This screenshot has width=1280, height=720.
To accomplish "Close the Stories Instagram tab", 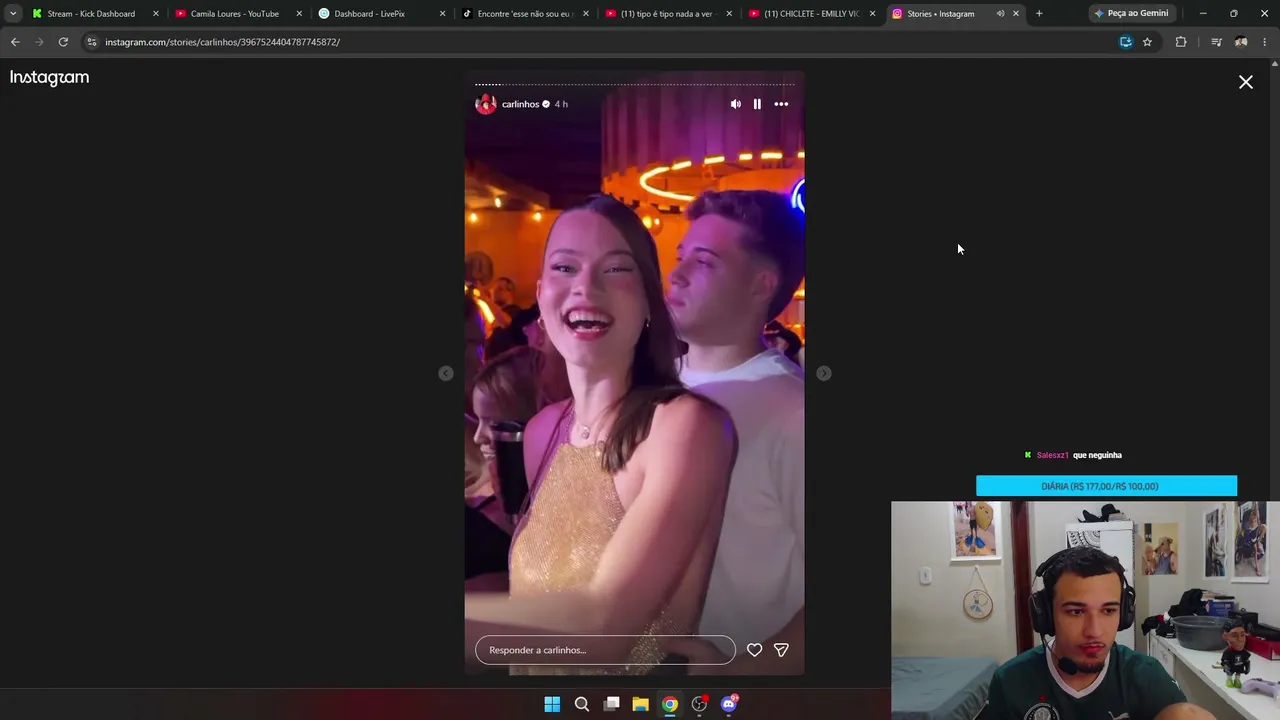I will click(1016, 14).
